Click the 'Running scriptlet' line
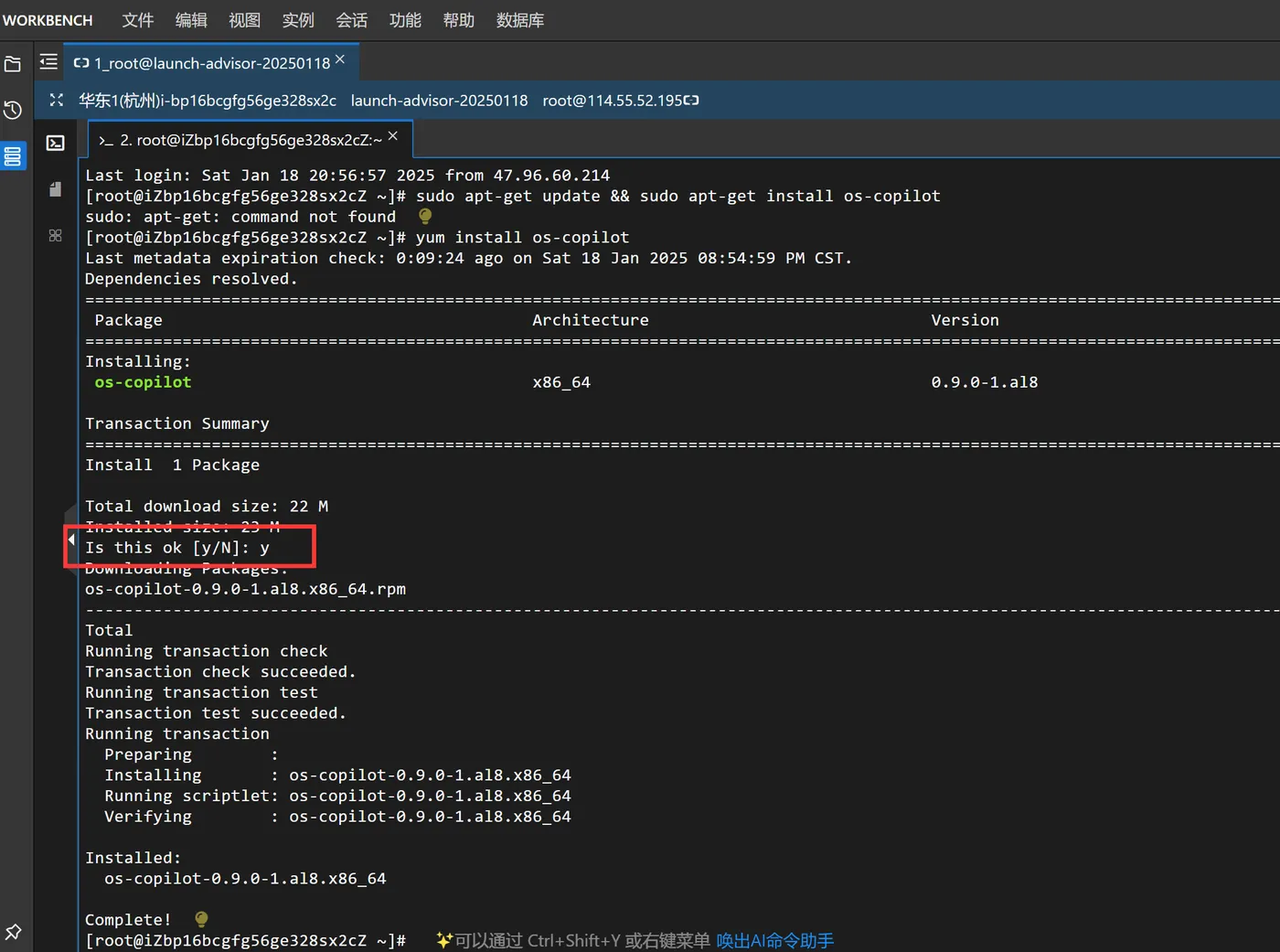 (337, 796)
